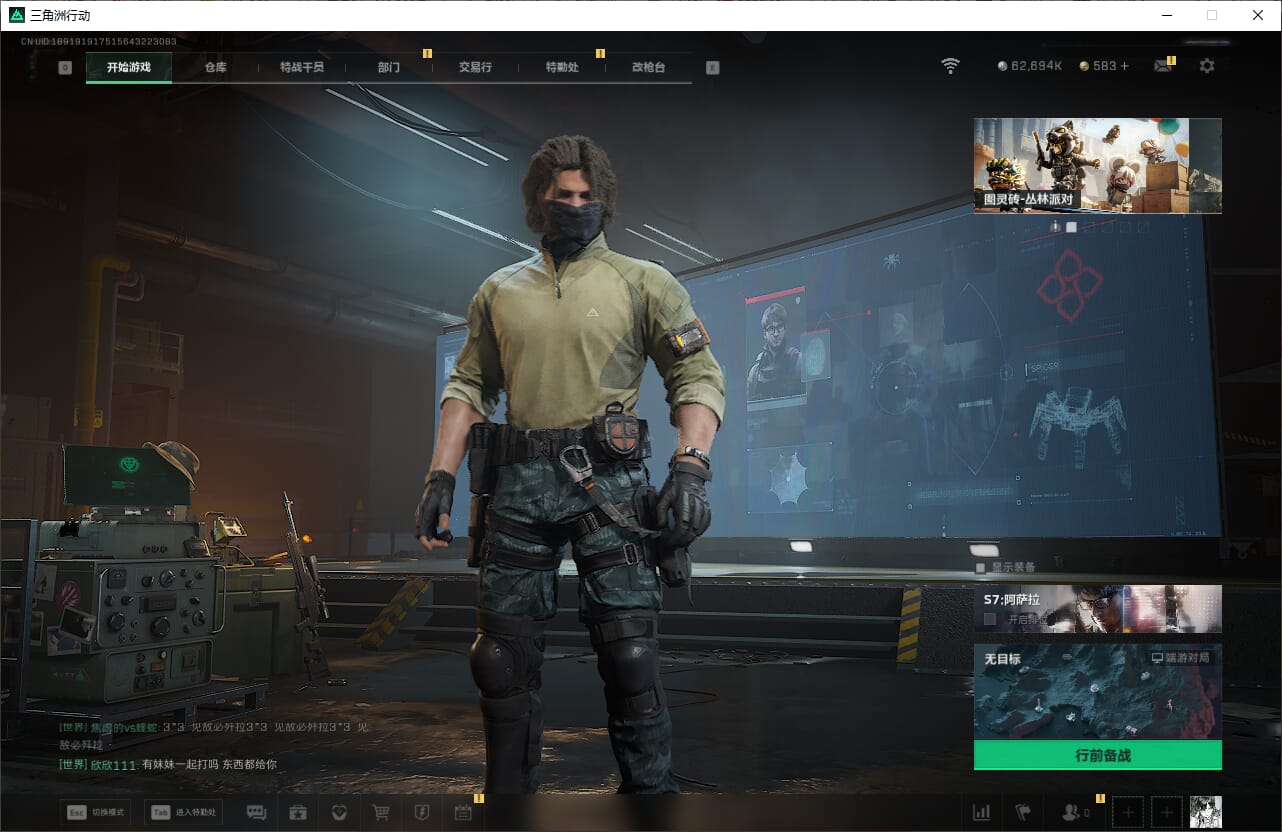The width and height of the screenshot is (1282, 832).
Task: Click the second empty squad slot plus
Action: 1167,812
